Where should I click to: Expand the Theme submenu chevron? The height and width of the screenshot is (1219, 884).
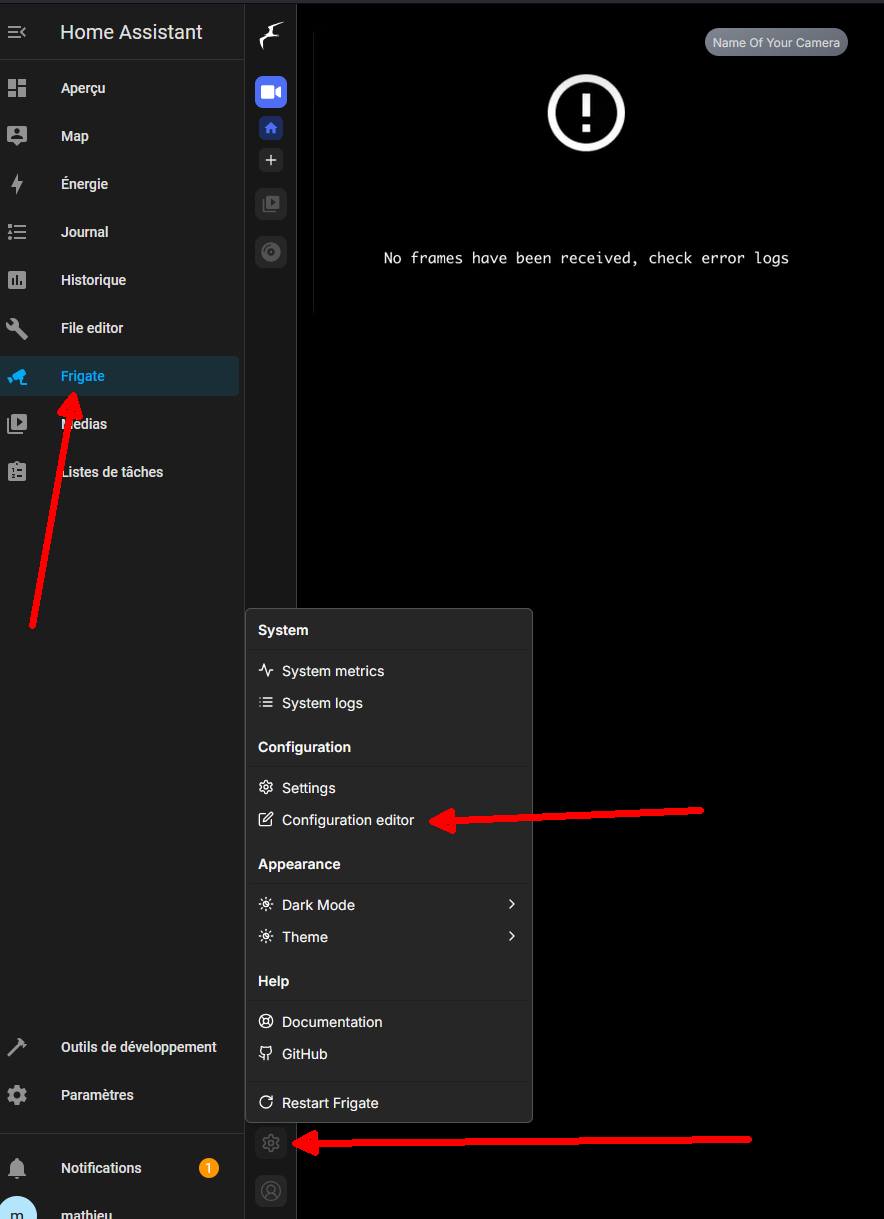pyautogui.click(x=512, y=936)
